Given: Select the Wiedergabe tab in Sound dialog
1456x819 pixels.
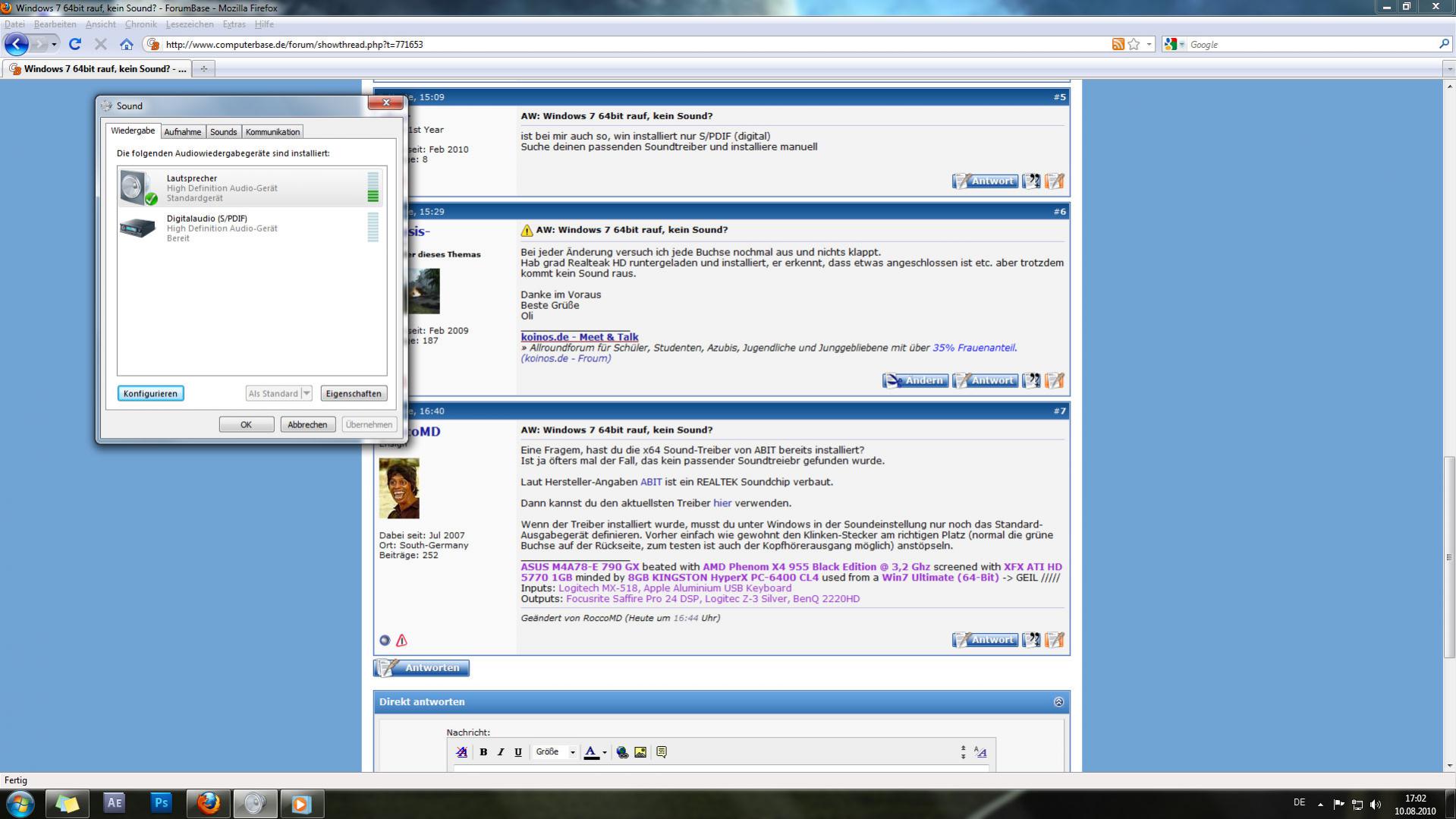Looking at the screenshot, I should tap(133, 131).
